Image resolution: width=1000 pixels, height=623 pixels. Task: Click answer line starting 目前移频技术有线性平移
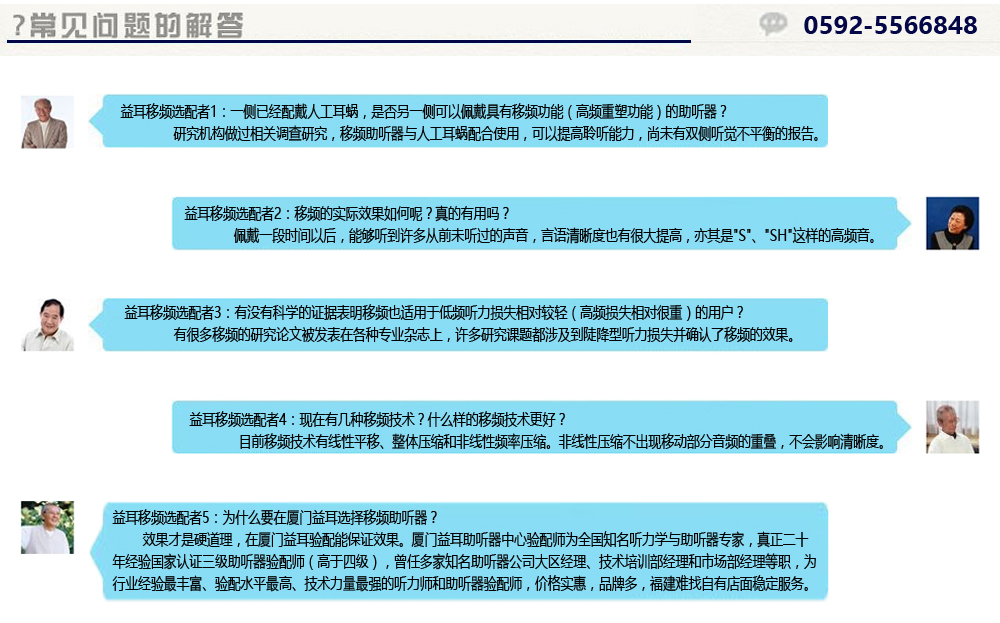(x=562, y=442)
